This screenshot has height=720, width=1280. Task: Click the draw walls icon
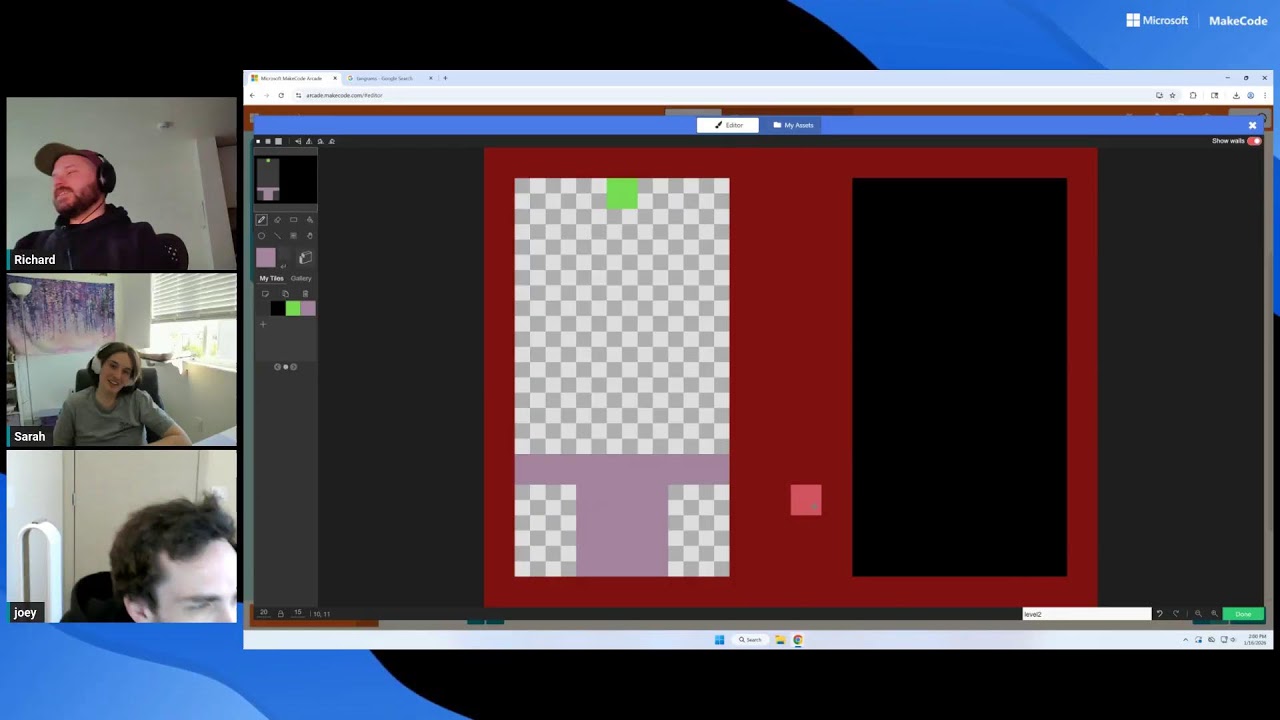[305, 257]
